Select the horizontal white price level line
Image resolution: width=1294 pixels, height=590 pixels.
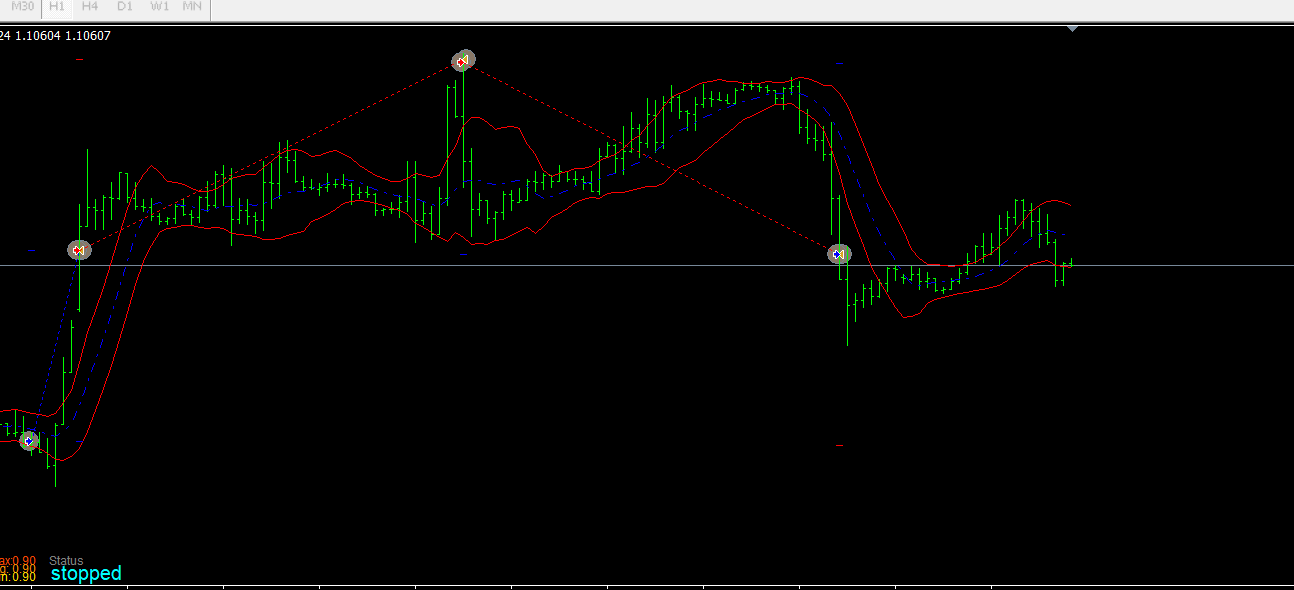647,265
